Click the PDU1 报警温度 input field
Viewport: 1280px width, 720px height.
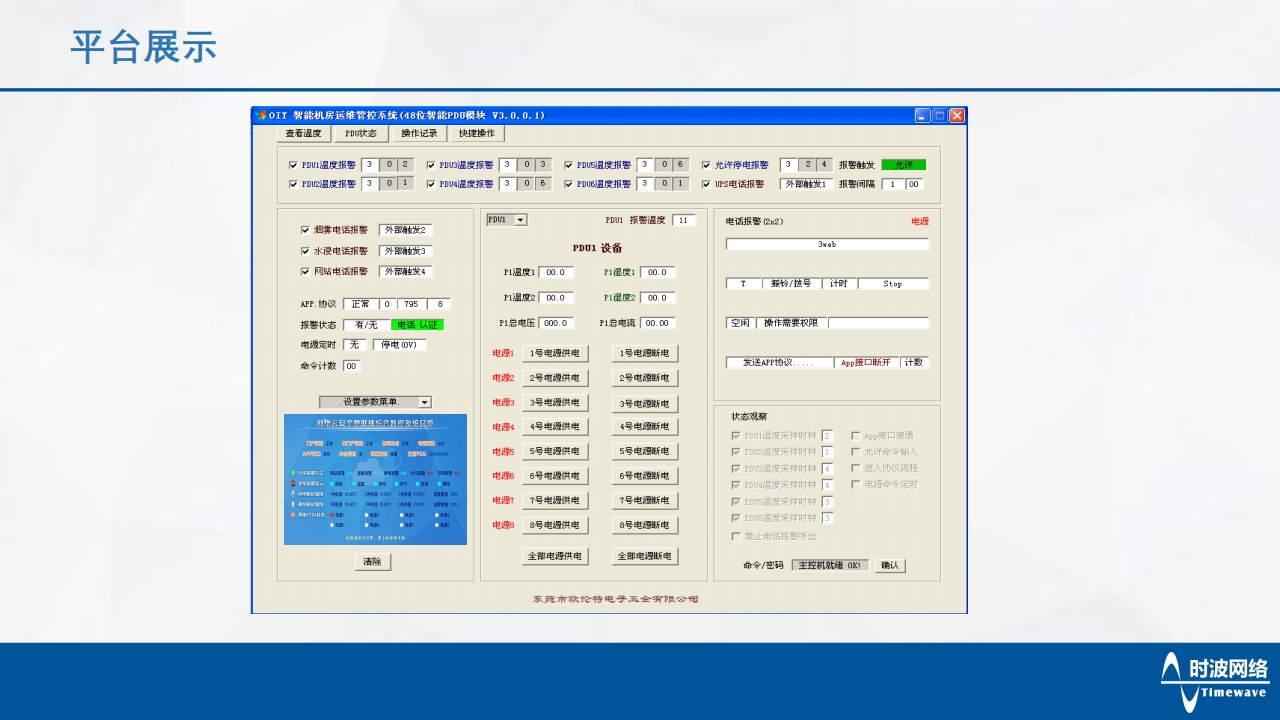(x=683, y=220)
